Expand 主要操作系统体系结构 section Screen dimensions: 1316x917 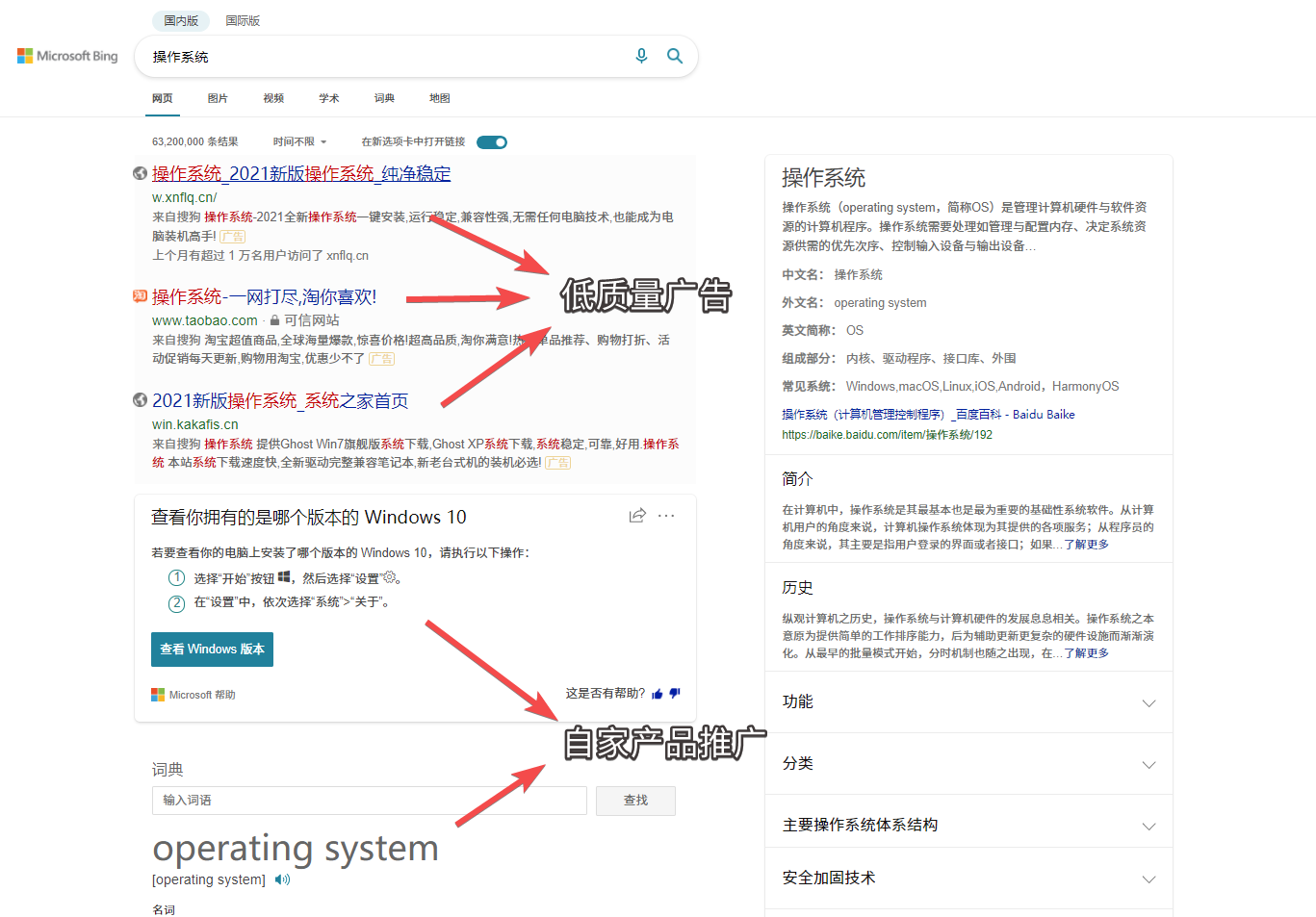point(968,826)
